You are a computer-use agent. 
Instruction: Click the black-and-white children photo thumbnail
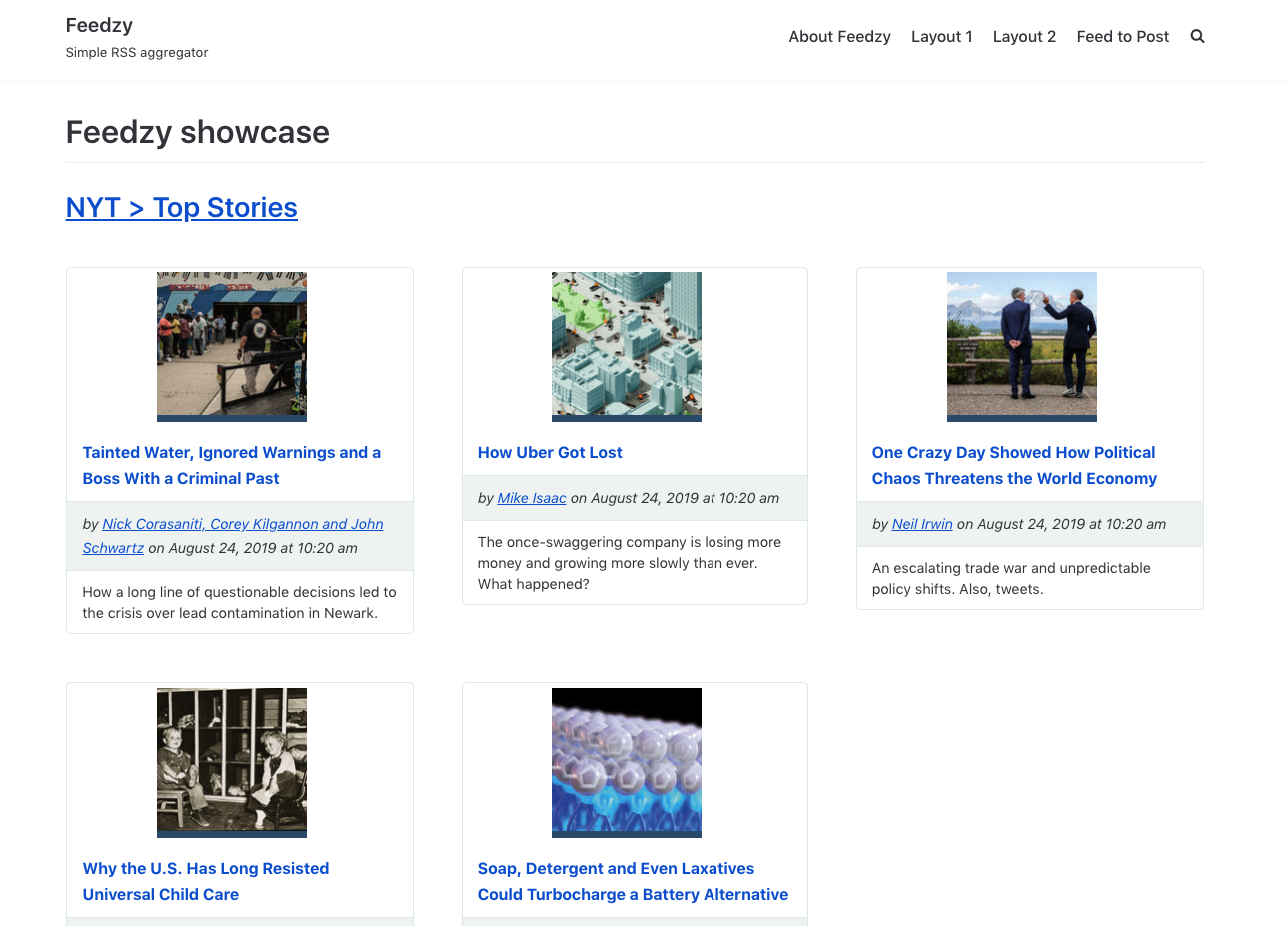tap(232, 762)
